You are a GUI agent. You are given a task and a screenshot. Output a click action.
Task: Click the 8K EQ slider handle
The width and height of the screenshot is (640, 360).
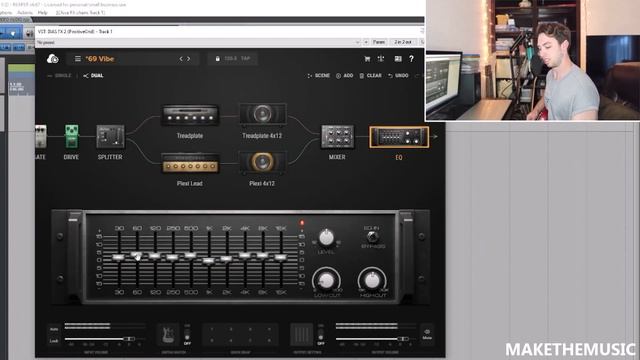click(262, 256)
